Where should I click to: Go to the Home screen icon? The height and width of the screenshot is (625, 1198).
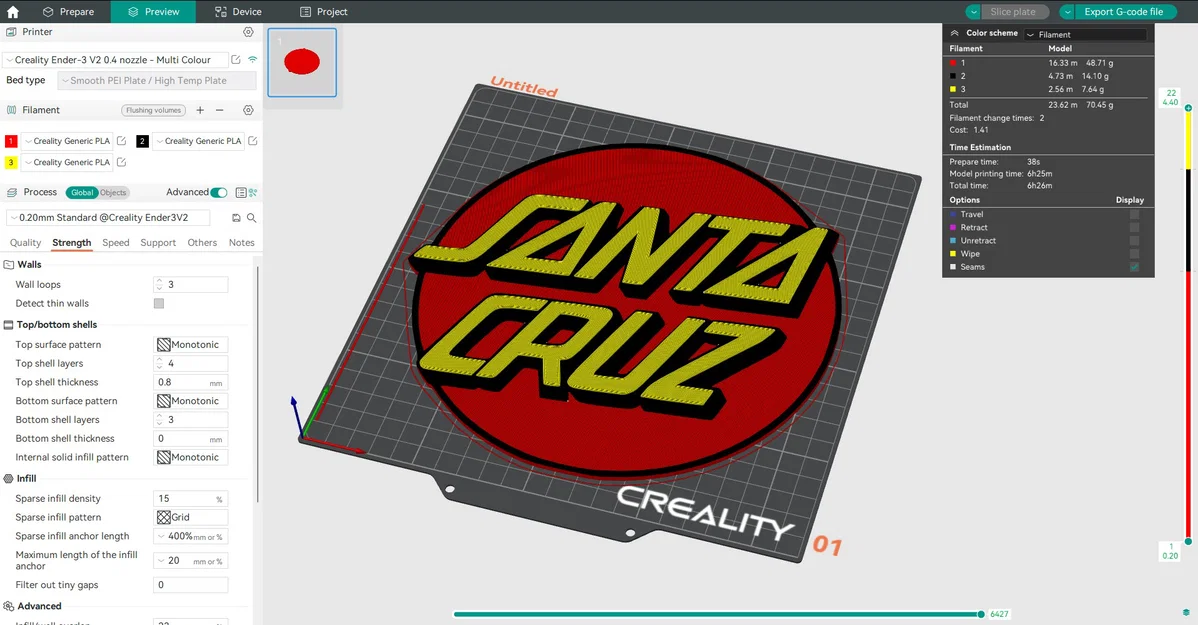(12, 11)
